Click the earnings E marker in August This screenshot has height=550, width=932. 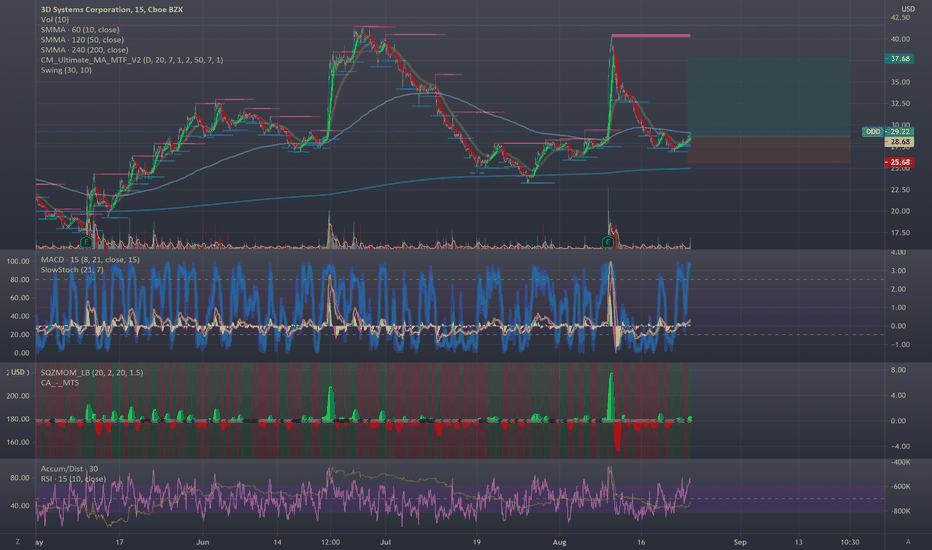607,242
